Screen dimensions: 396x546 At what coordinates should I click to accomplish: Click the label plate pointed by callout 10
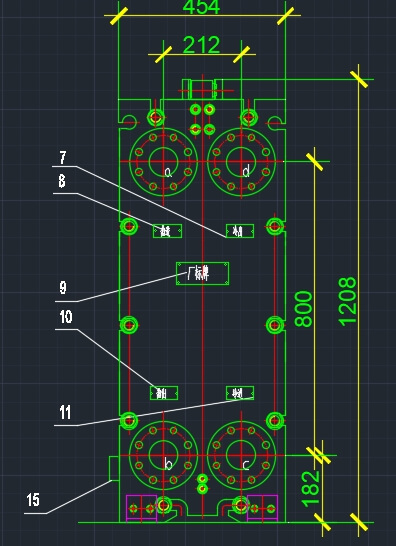coord(164,393)
